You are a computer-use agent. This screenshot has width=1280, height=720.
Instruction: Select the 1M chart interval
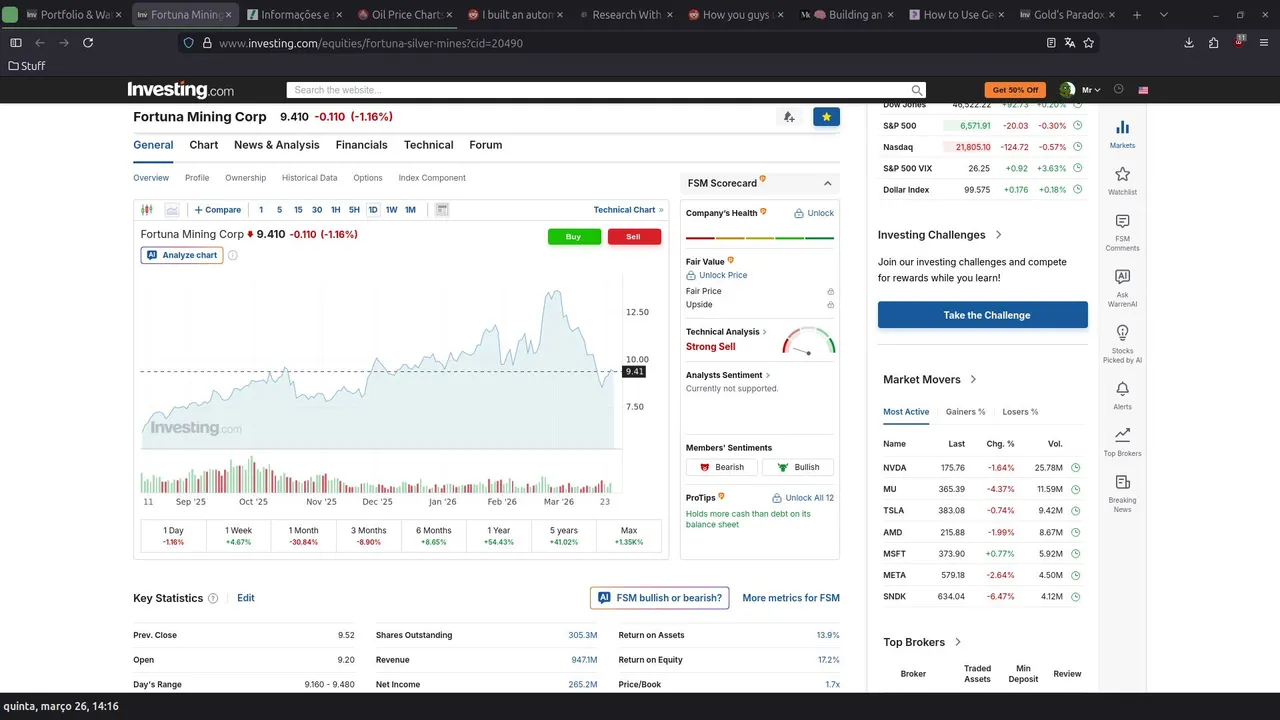point(410,210)
